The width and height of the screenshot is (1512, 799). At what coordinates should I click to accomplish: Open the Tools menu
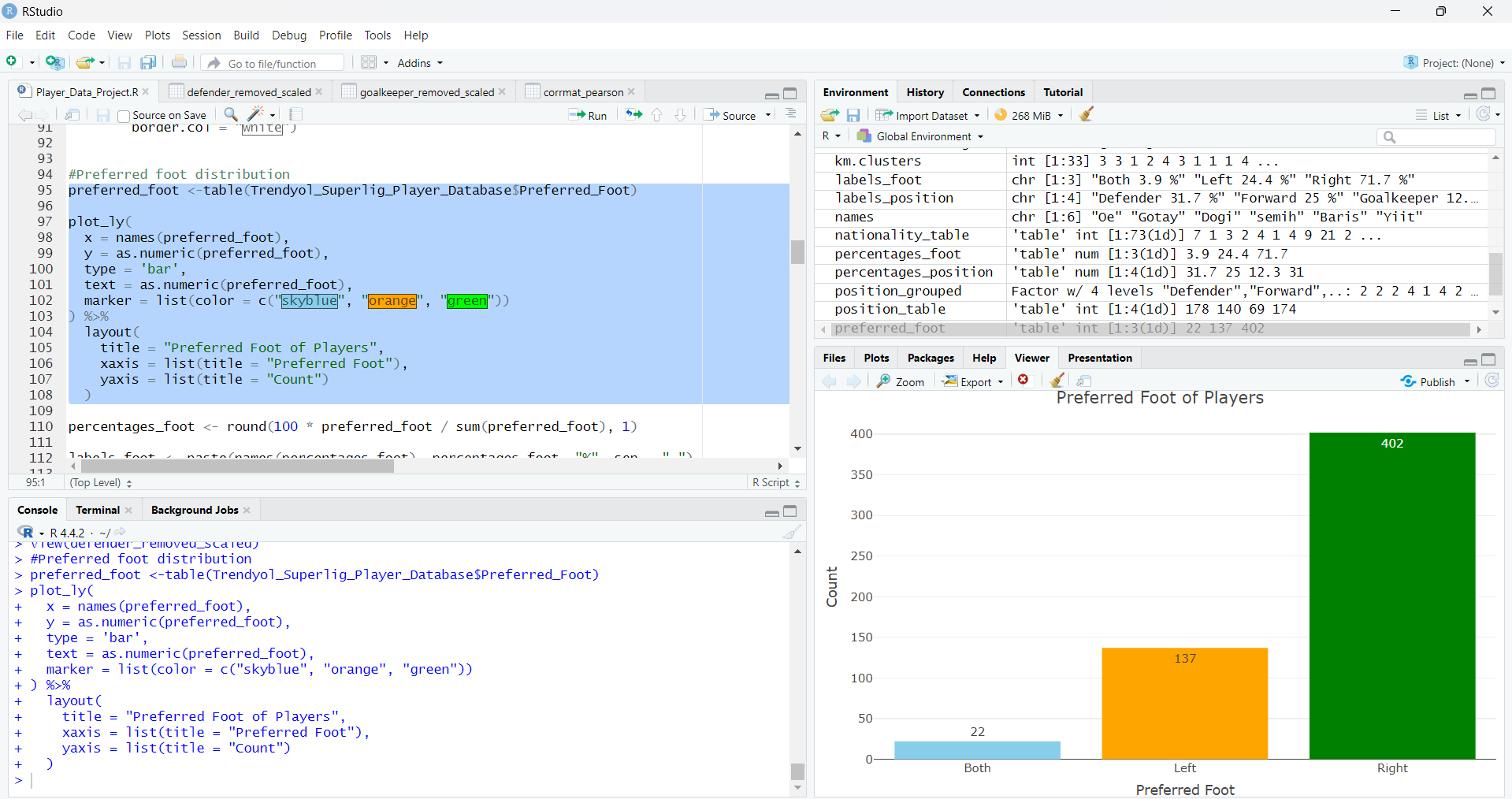377,35
